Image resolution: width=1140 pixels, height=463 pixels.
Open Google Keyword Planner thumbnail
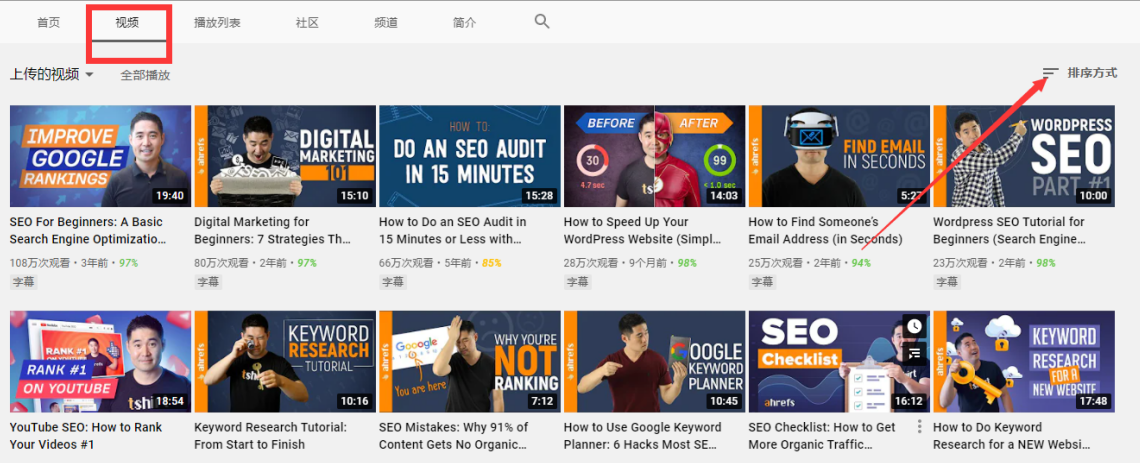click(x=654, y=362)
